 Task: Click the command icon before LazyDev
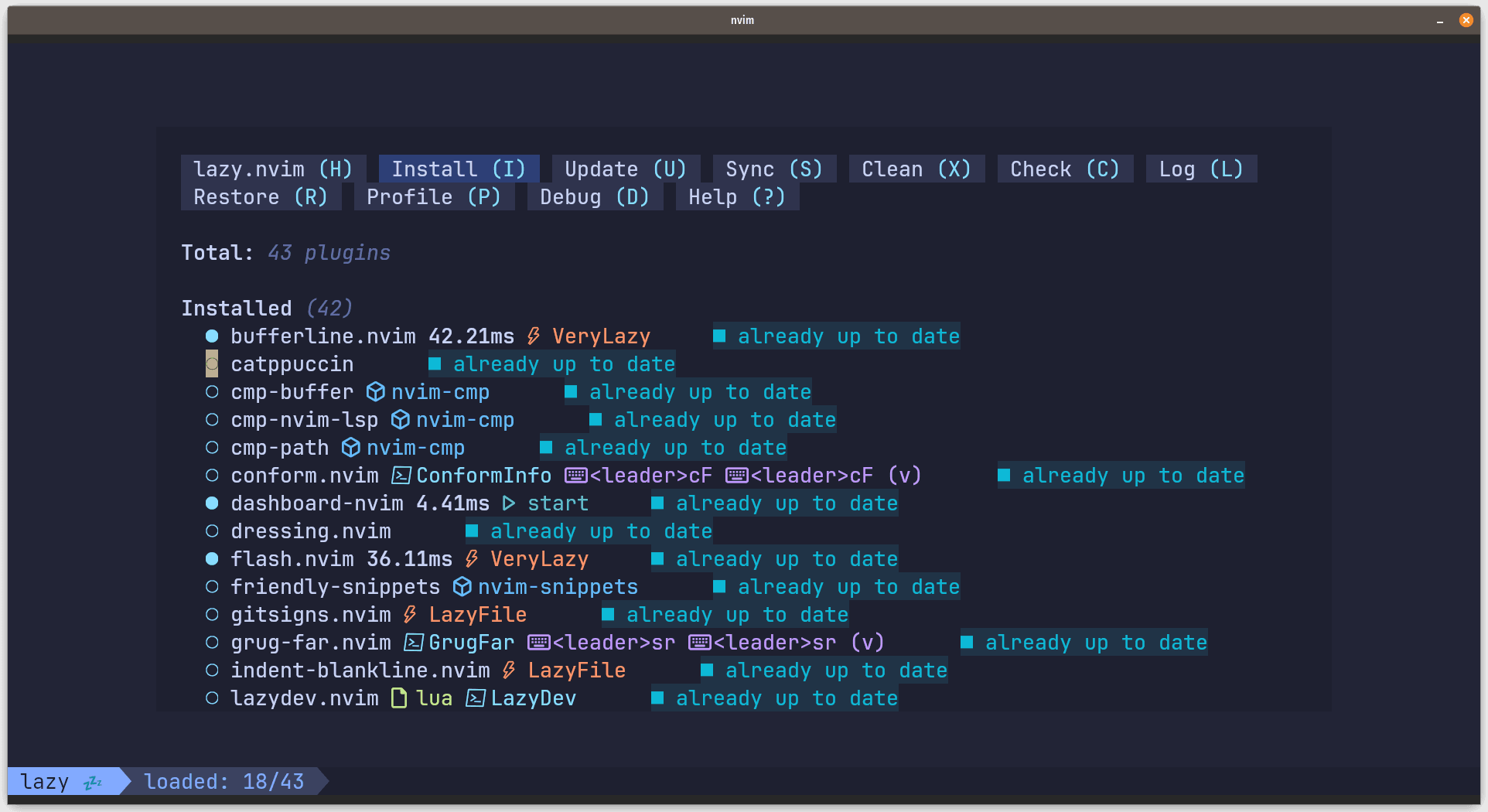(x=475, y=698)
